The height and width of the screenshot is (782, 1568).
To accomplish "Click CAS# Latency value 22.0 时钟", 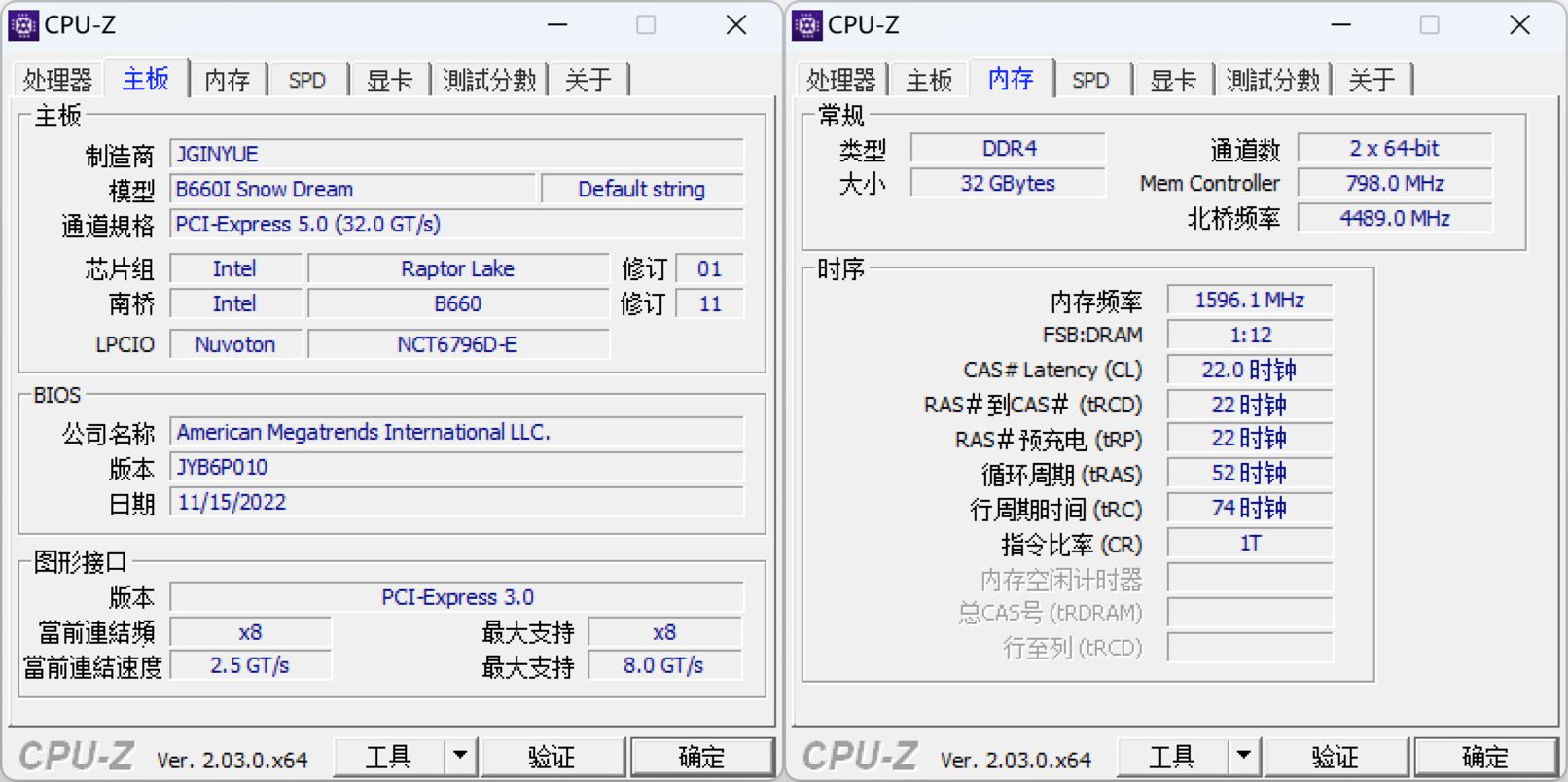I will [x=1250, y=370].
